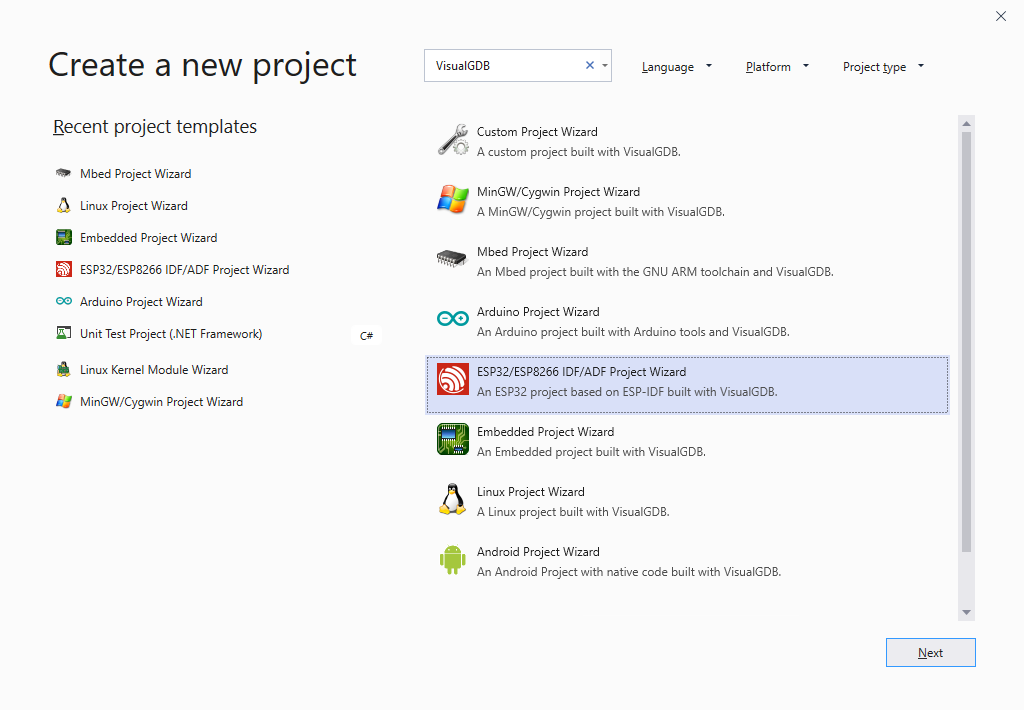Choose recent template Linux Project Wizard

pyautogui.click(x=133, y=206)
